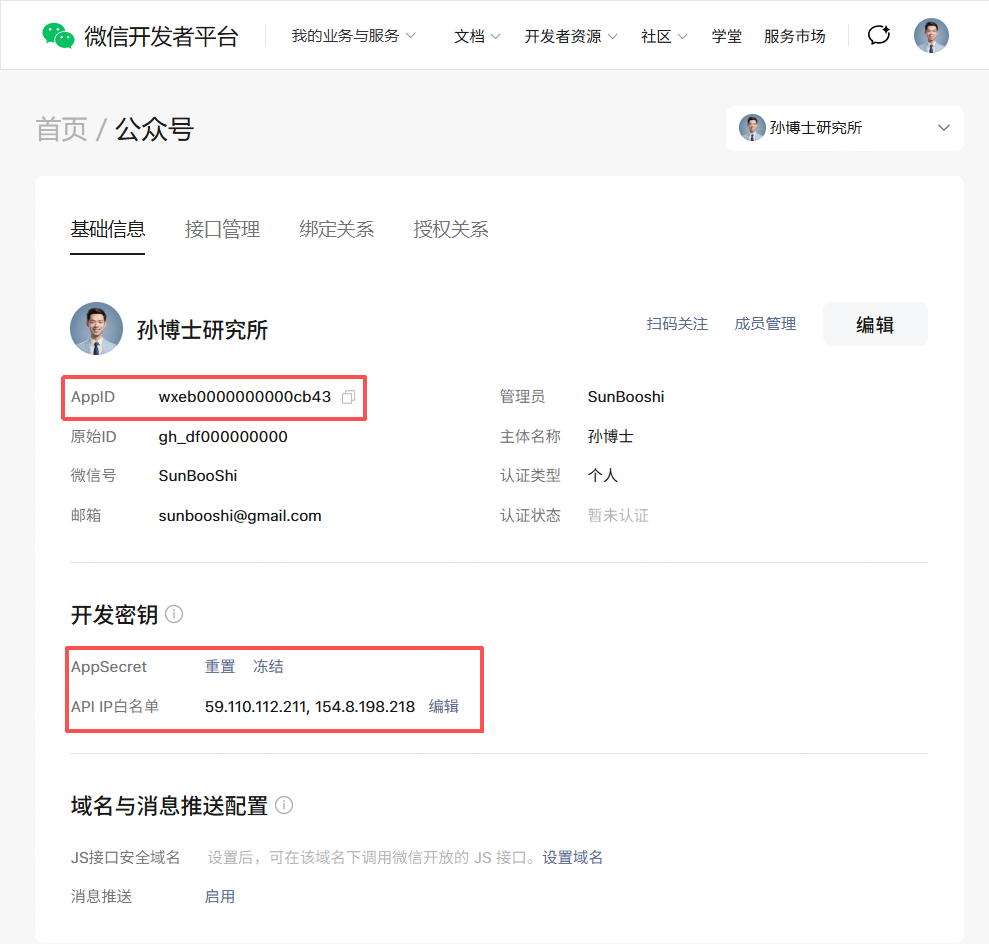Switch to the 接口管理 tab
Screen dimensions: 989x944
(x=222, y=229)
